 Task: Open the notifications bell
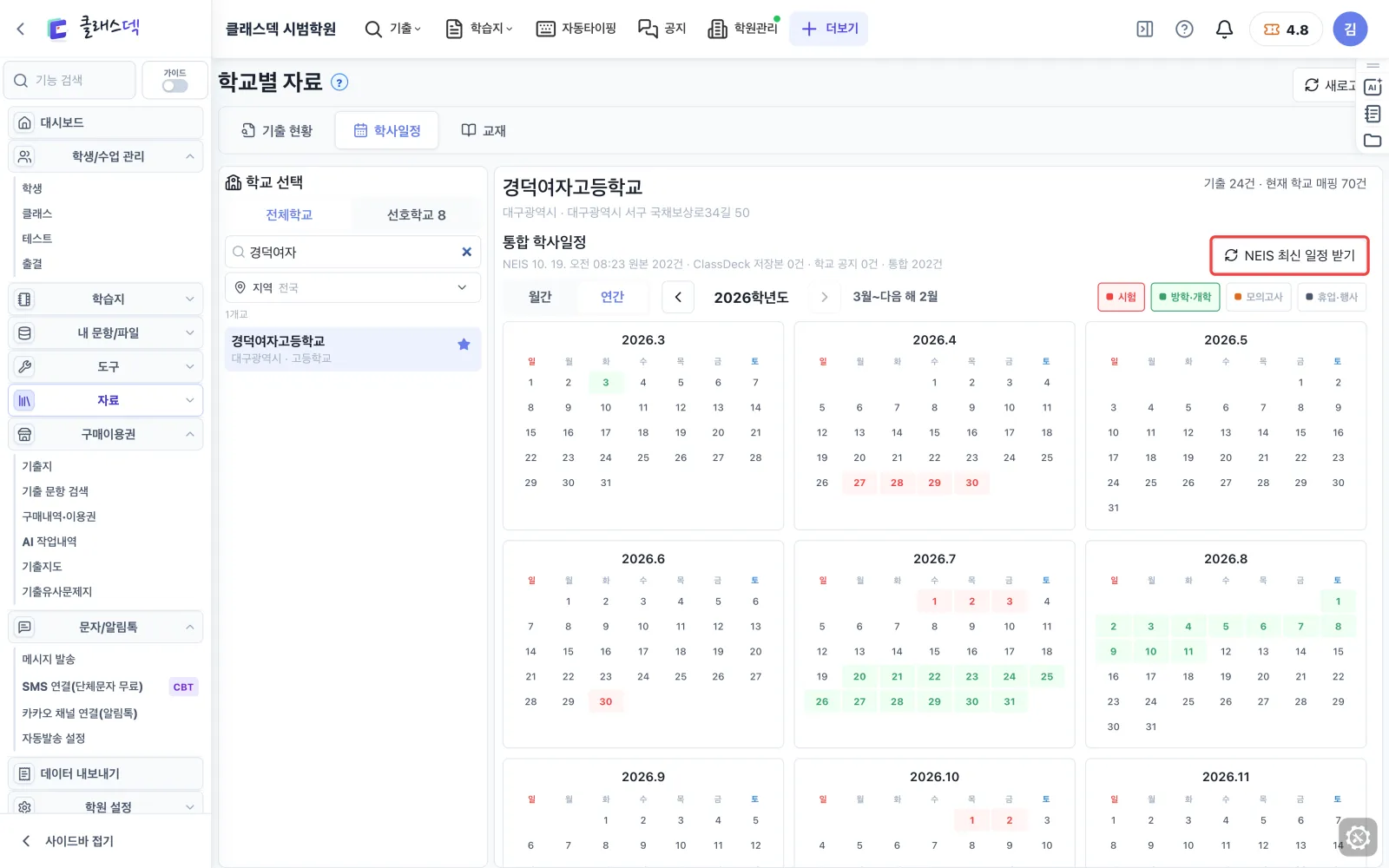(x=1224, y=30)
